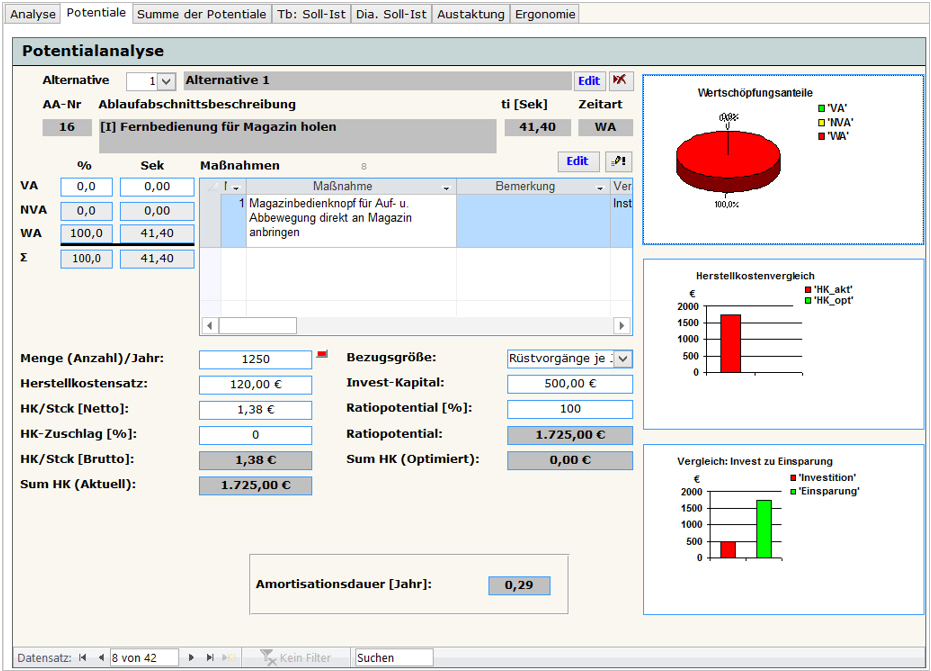Click the NVA percent field

click(x=86, y=211)
